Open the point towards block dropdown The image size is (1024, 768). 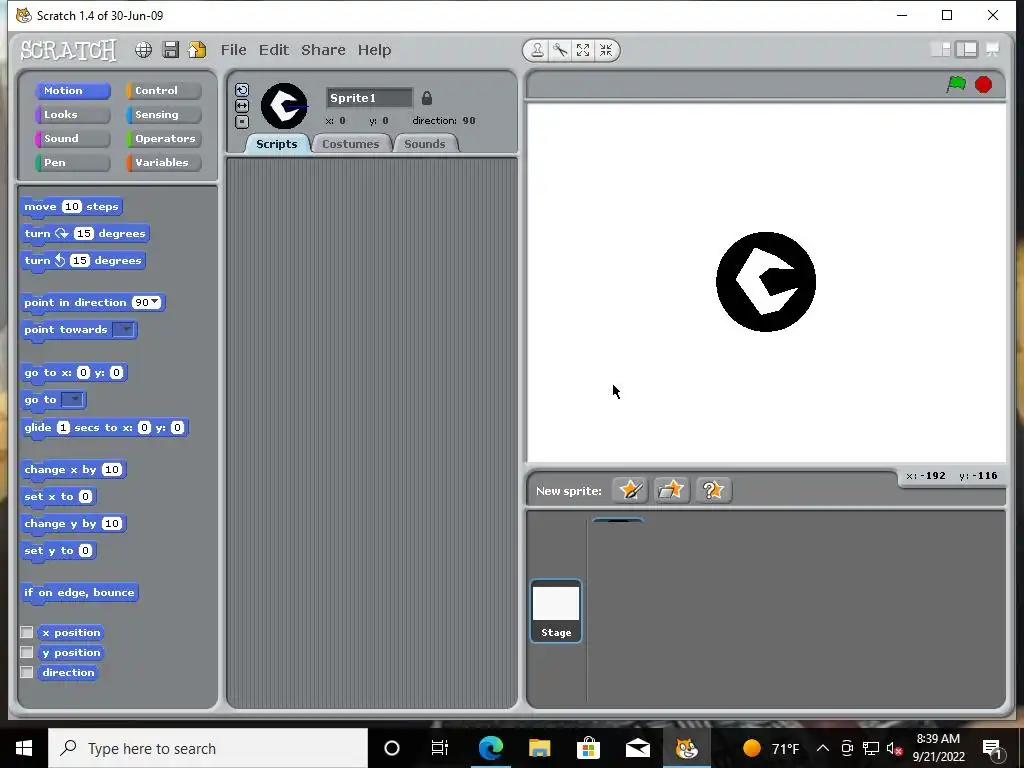(124, 330)
